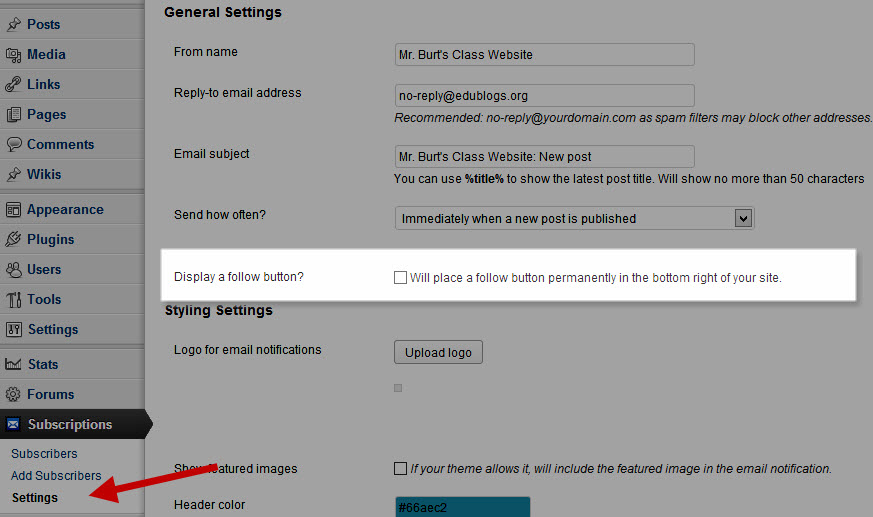Image resolution: width=873 pixels, height=517 pixels.
Task: Open the Users menu
Action: coord(44,269)
